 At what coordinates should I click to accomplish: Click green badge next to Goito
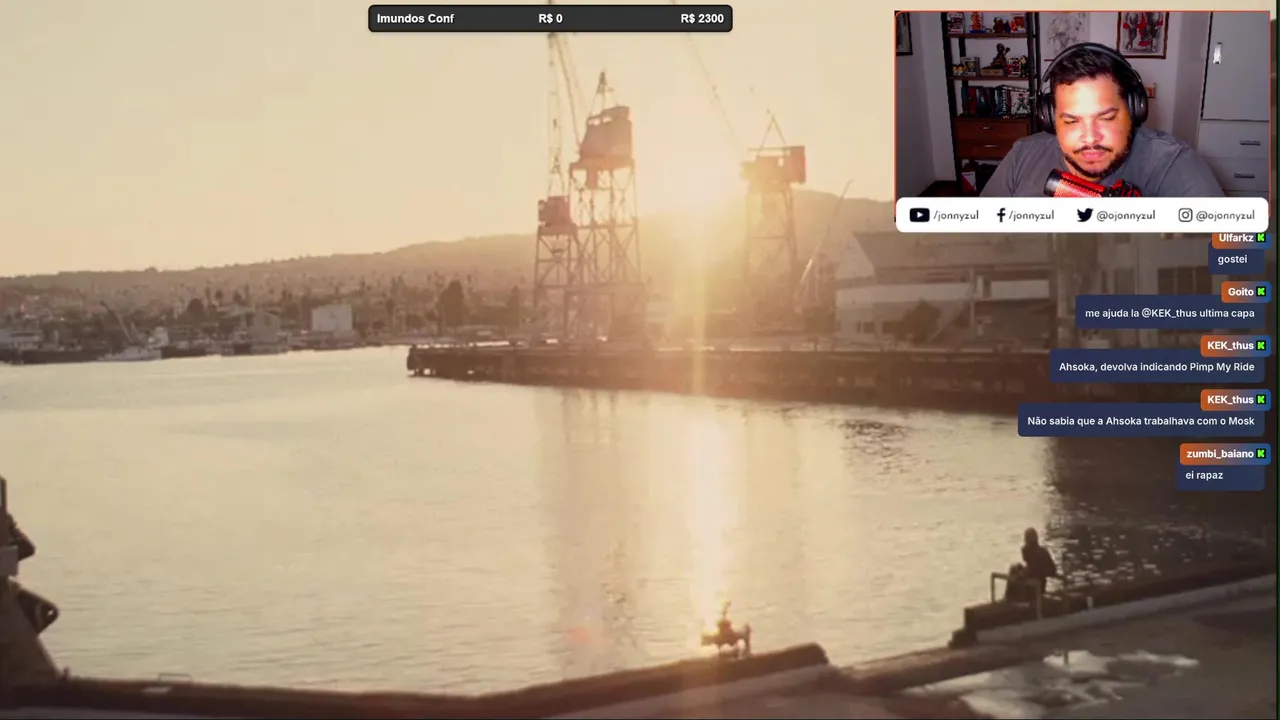[x=1261, y=292]
